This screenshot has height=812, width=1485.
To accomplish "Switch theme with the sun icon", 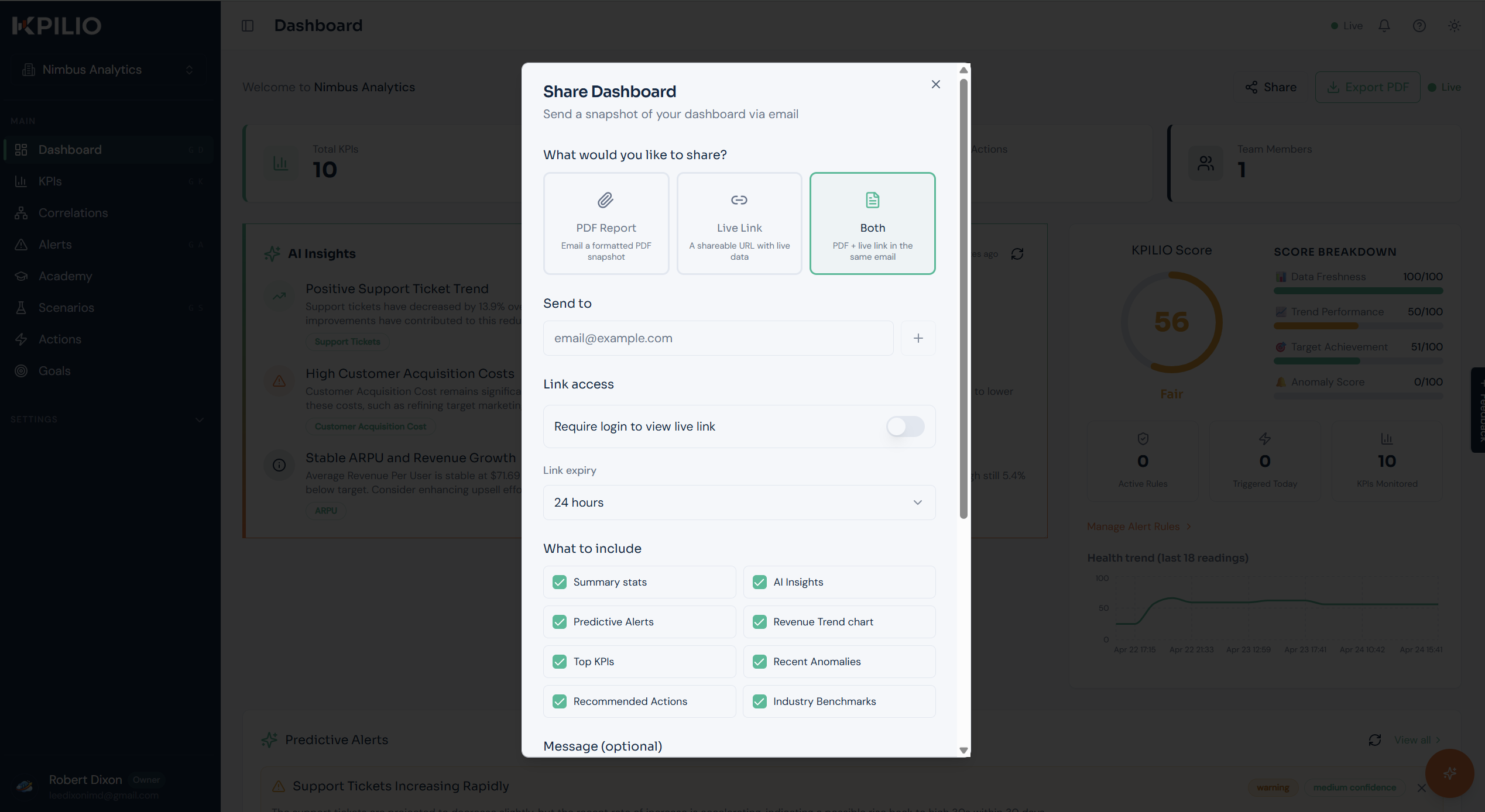I will point(1455,26).
